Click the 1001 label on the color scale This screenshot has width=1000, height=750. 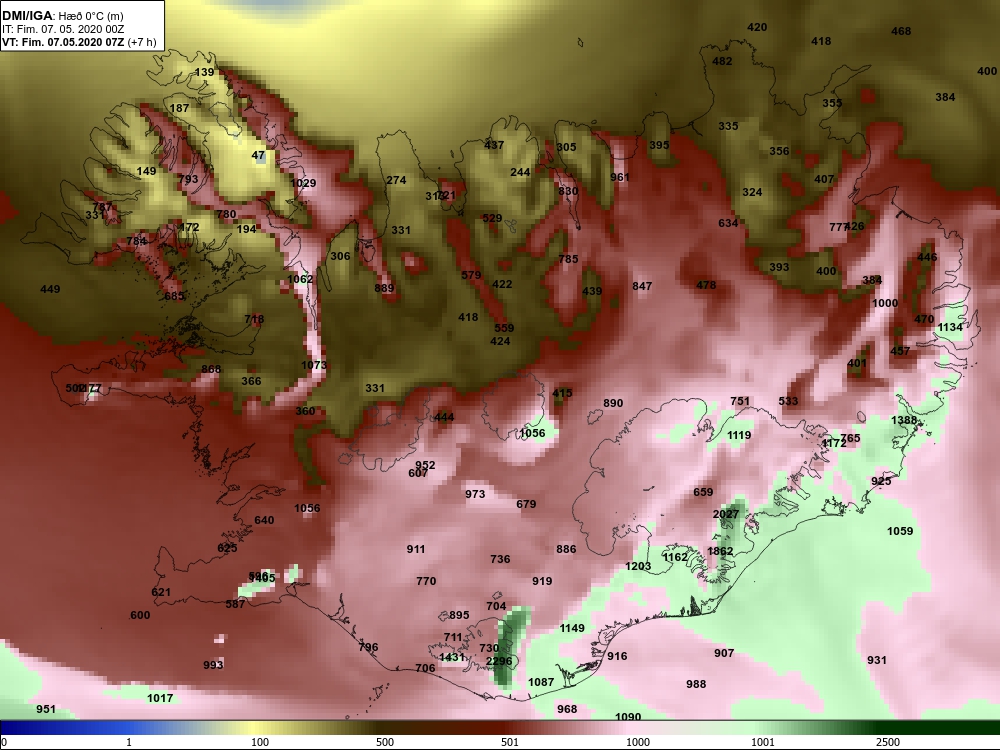pos(763,742)
